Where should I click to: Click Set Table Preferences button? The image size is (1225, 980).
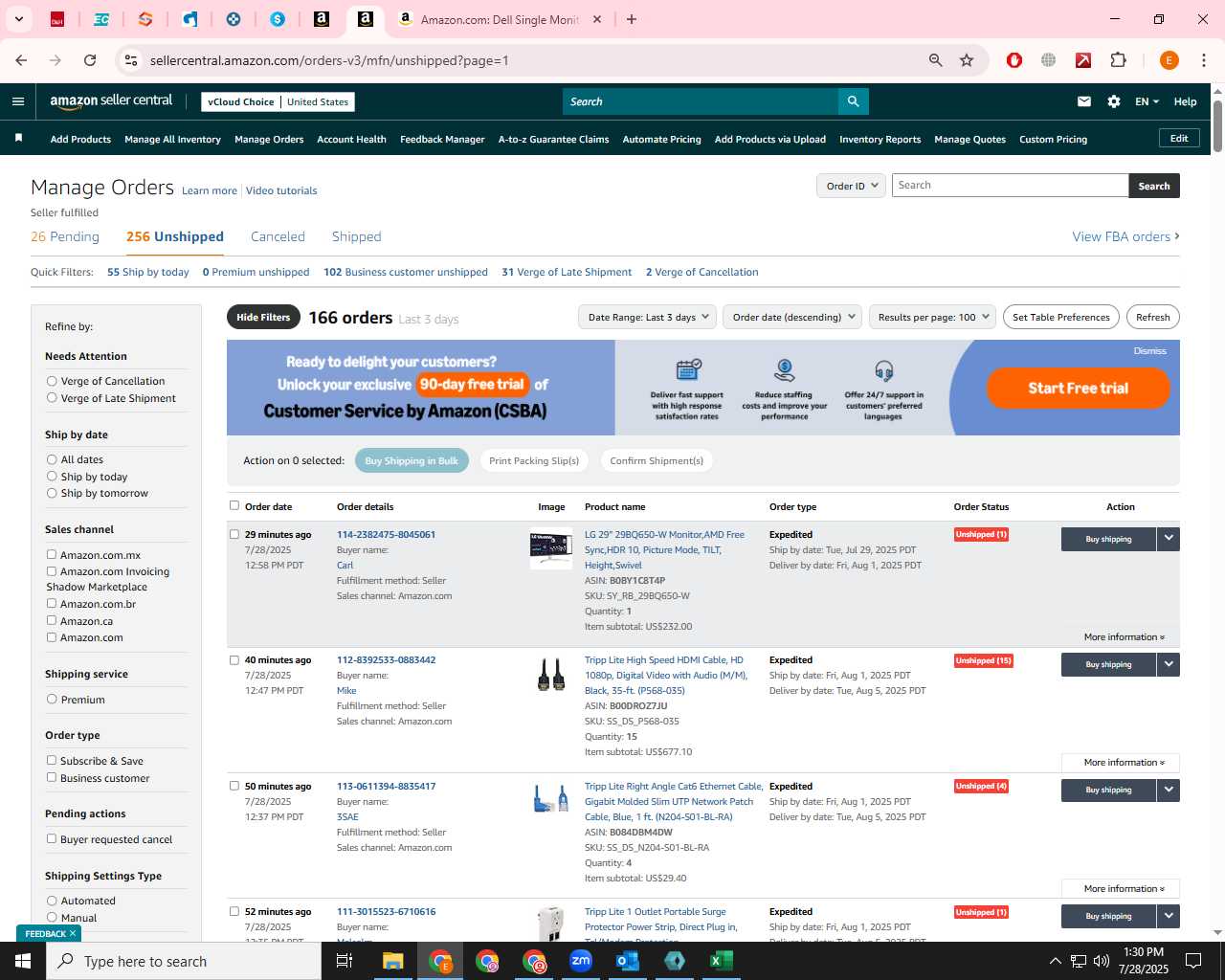[1060, 317]
